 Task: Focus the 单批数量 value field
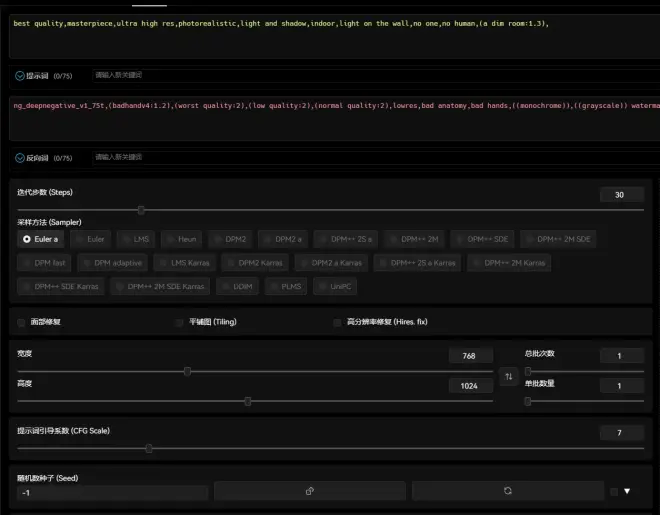[x=622, y=386]
